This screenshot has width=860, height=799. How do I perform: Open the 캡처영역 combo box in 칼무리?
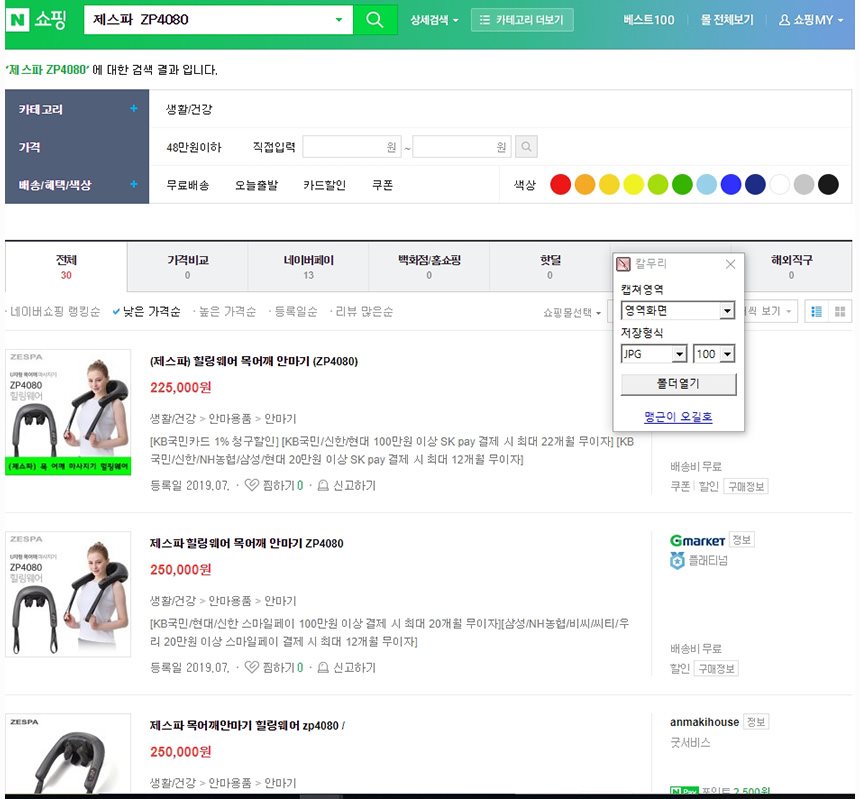677,310
